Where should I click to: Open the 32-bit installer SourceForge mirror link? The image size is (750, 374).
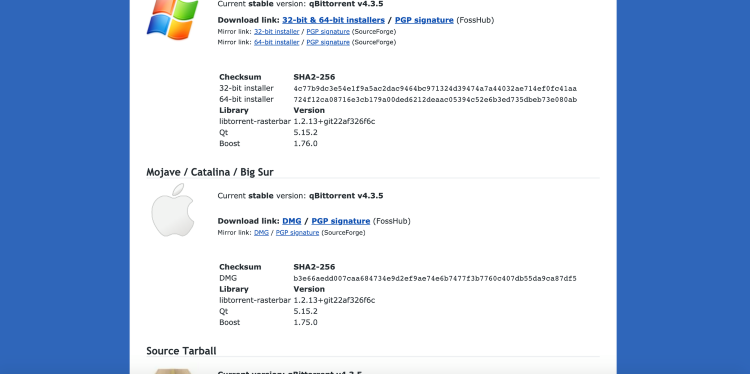coord(276,32)
